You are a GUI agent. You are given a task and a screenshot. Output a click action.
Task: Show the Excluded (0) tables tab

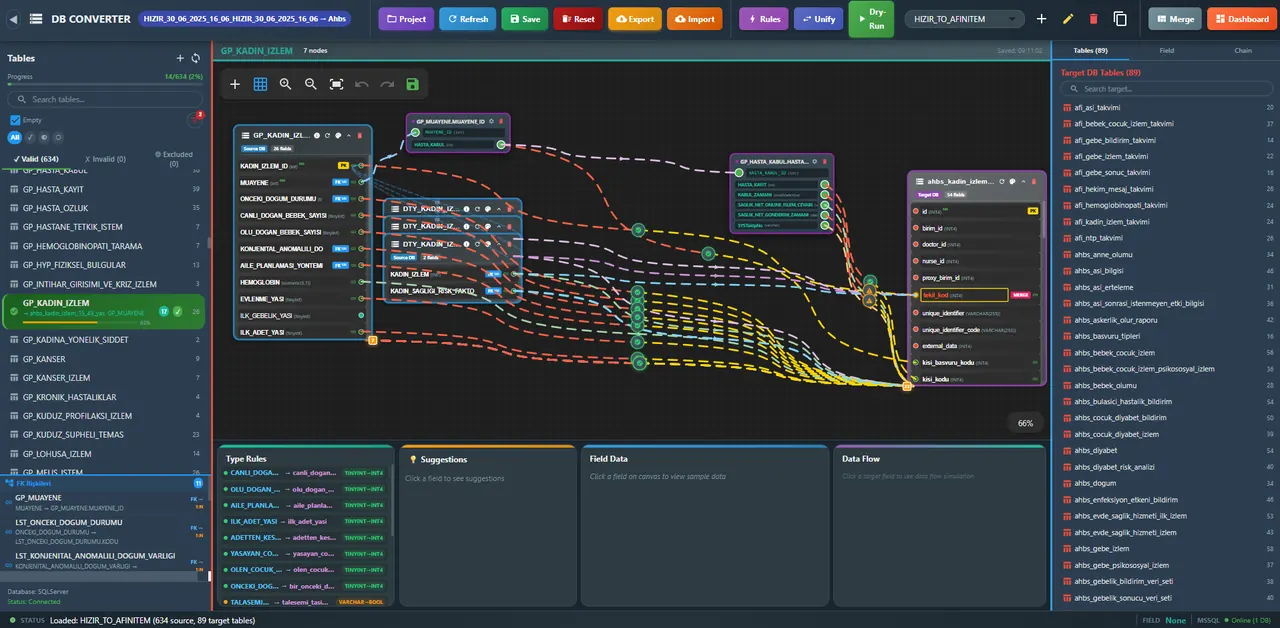[173, 159]
